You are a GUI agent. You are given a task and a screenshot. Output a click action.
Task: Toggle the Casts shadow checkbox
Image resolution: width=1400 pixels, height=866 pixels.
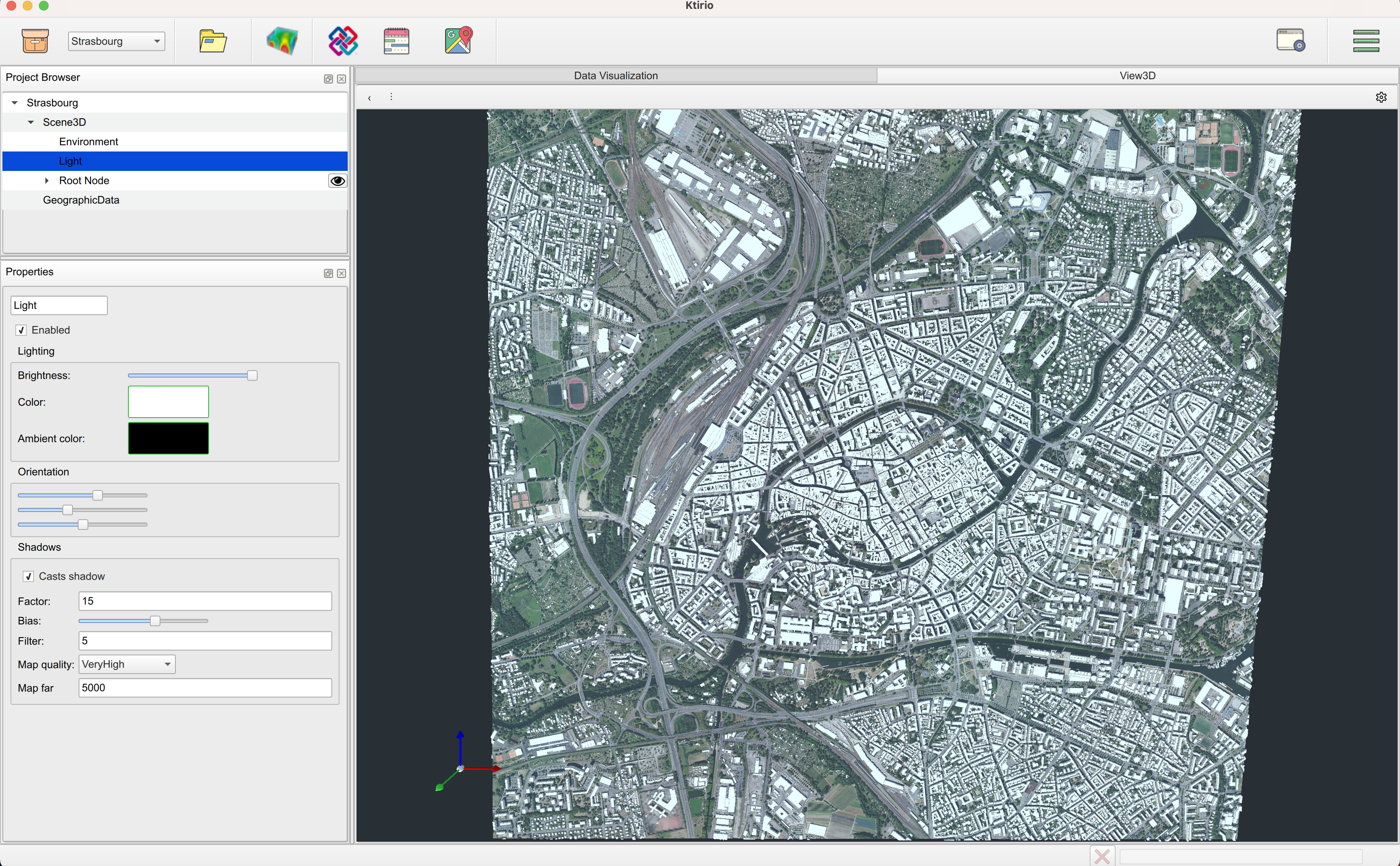(29, 577)
